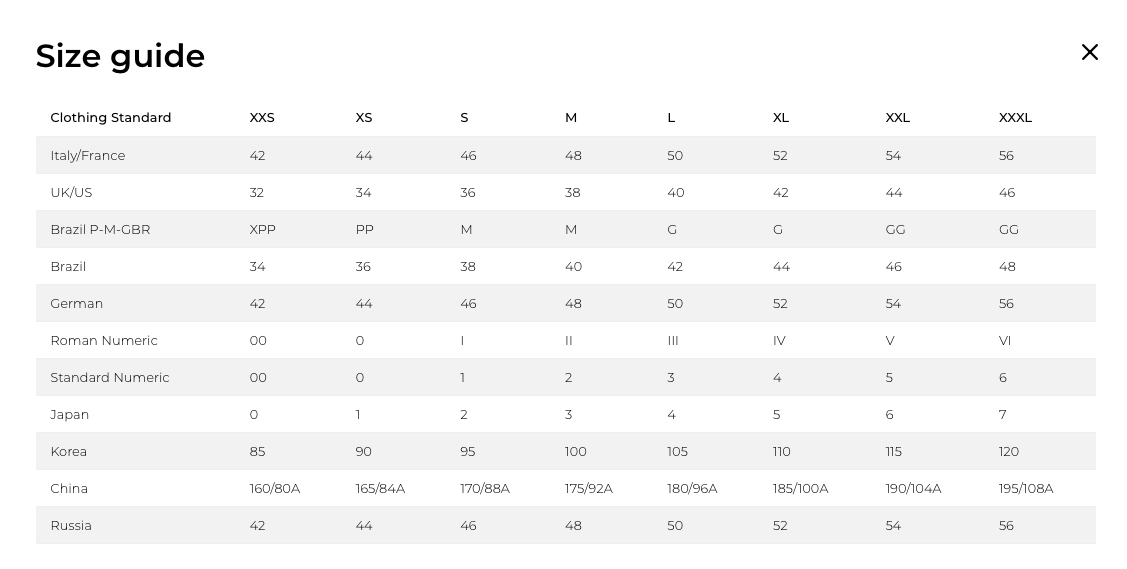1127x569 pixels.
Task: Close the Size guide dialog
Action: coord(1089,52)
